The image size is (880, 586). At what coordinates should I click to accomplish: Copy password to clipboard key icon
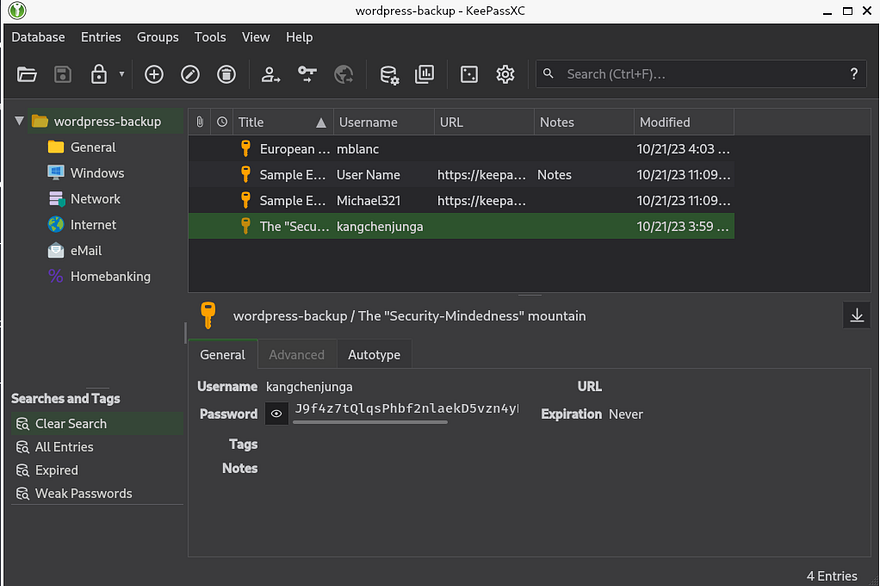[307, 74]
